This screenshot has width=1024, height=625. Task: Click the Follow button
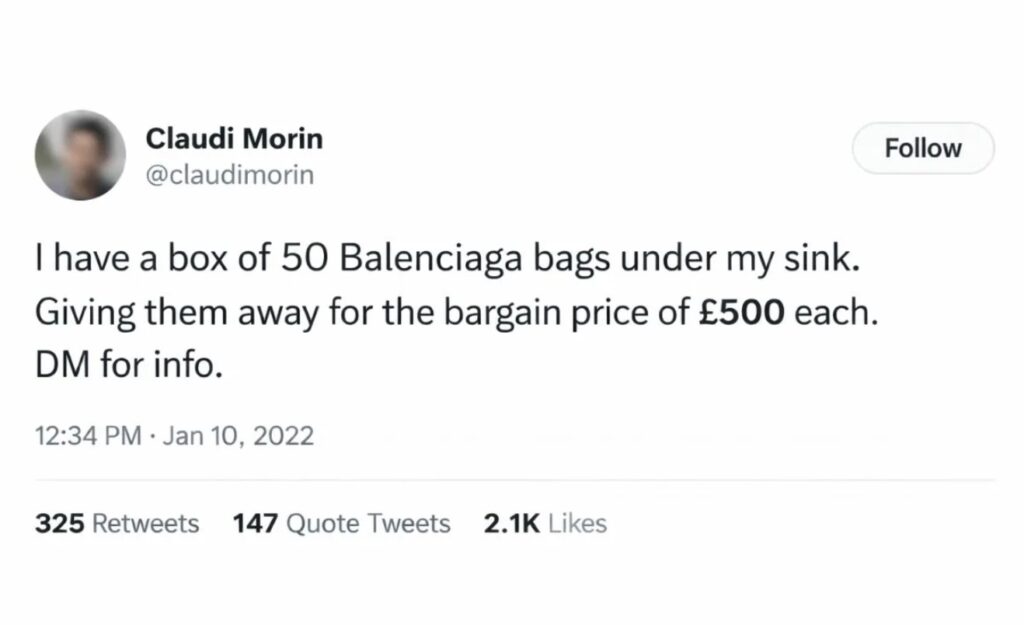pyautogui.click(x=922, y=149)
